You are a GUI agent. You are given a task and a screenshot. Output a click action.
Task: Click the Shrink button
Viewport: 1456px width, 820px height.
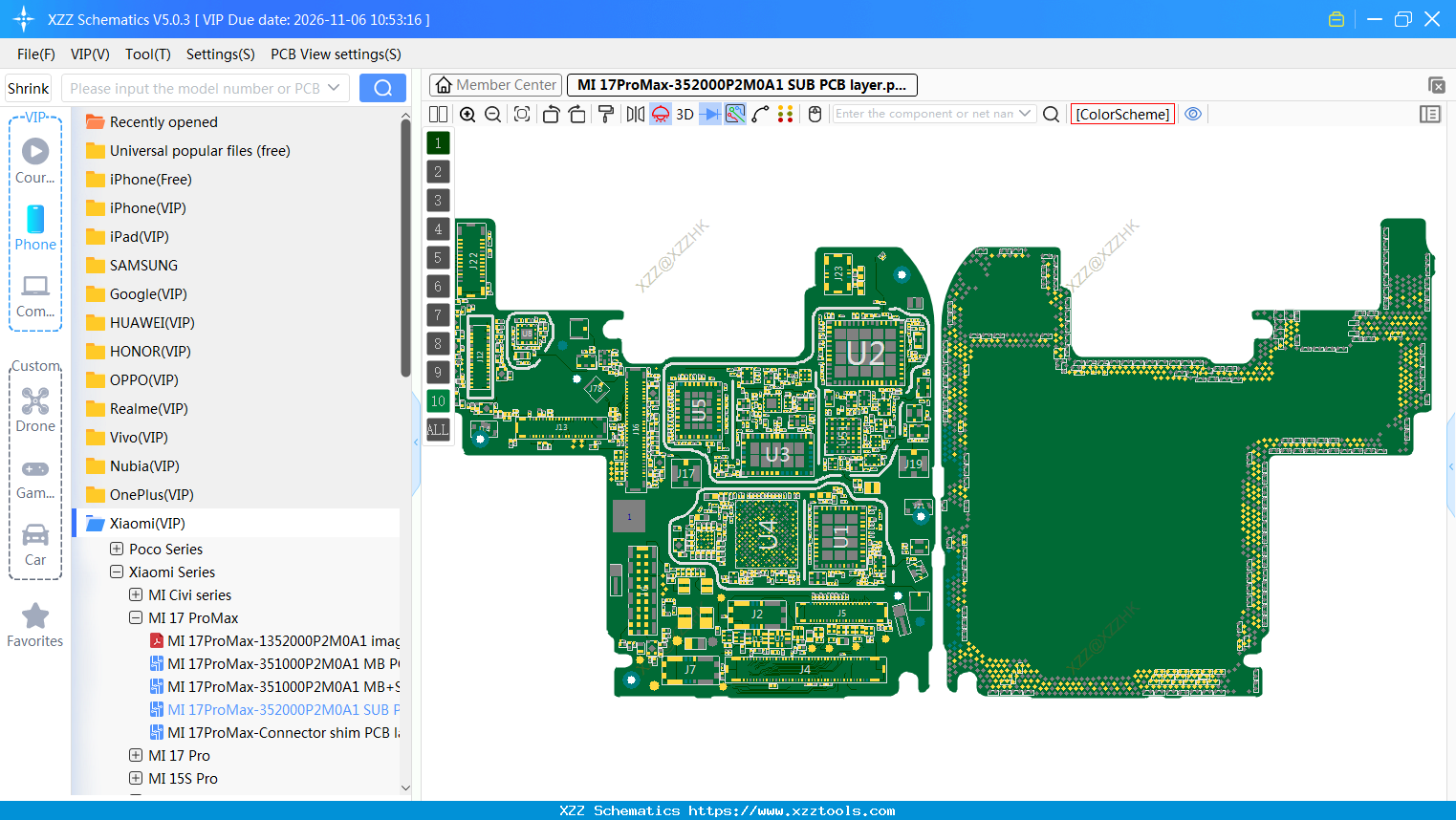click(28, 87)
